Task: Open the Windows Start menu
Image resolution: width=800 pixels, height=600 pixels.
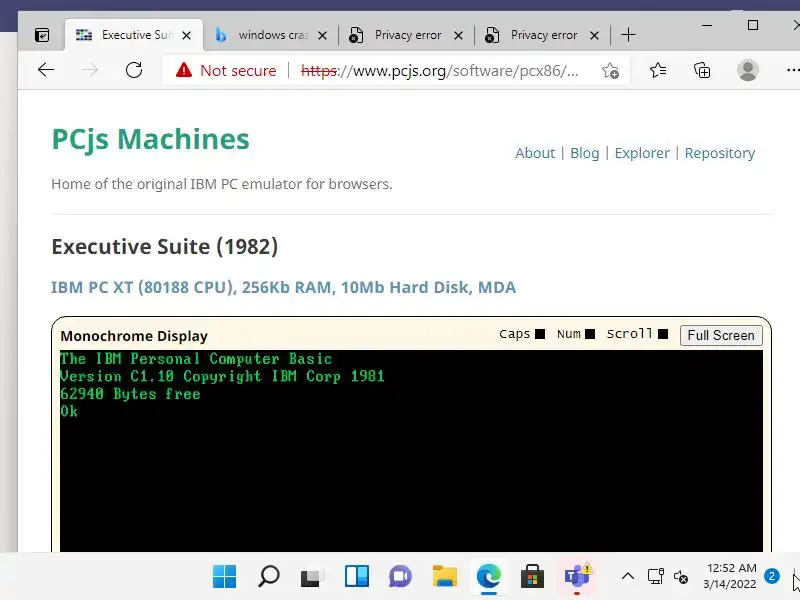Action: tap(224, 577)
